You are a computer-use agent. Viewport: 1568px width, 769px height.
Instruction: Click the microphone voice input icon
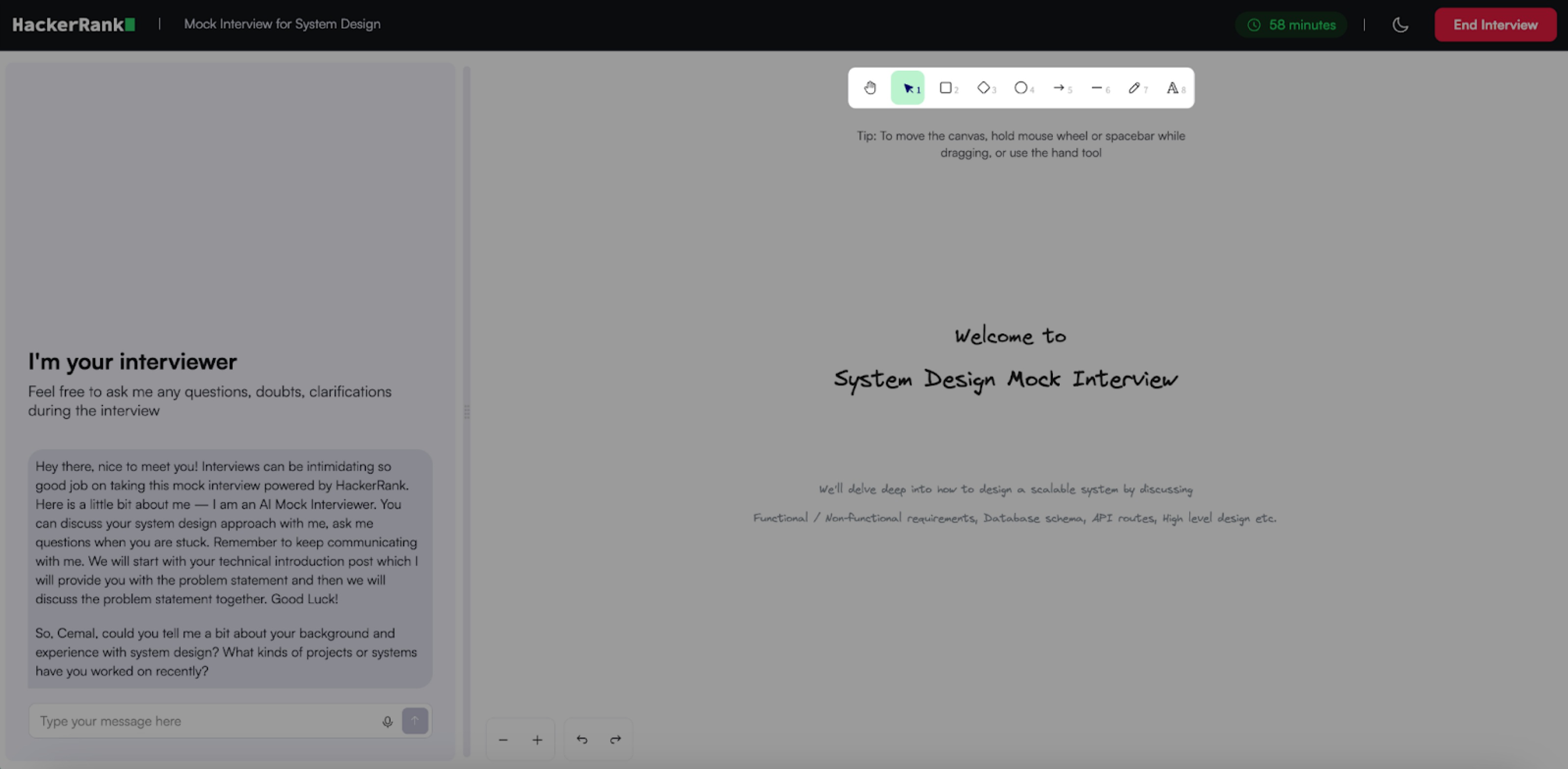click(x=387, y=721)
